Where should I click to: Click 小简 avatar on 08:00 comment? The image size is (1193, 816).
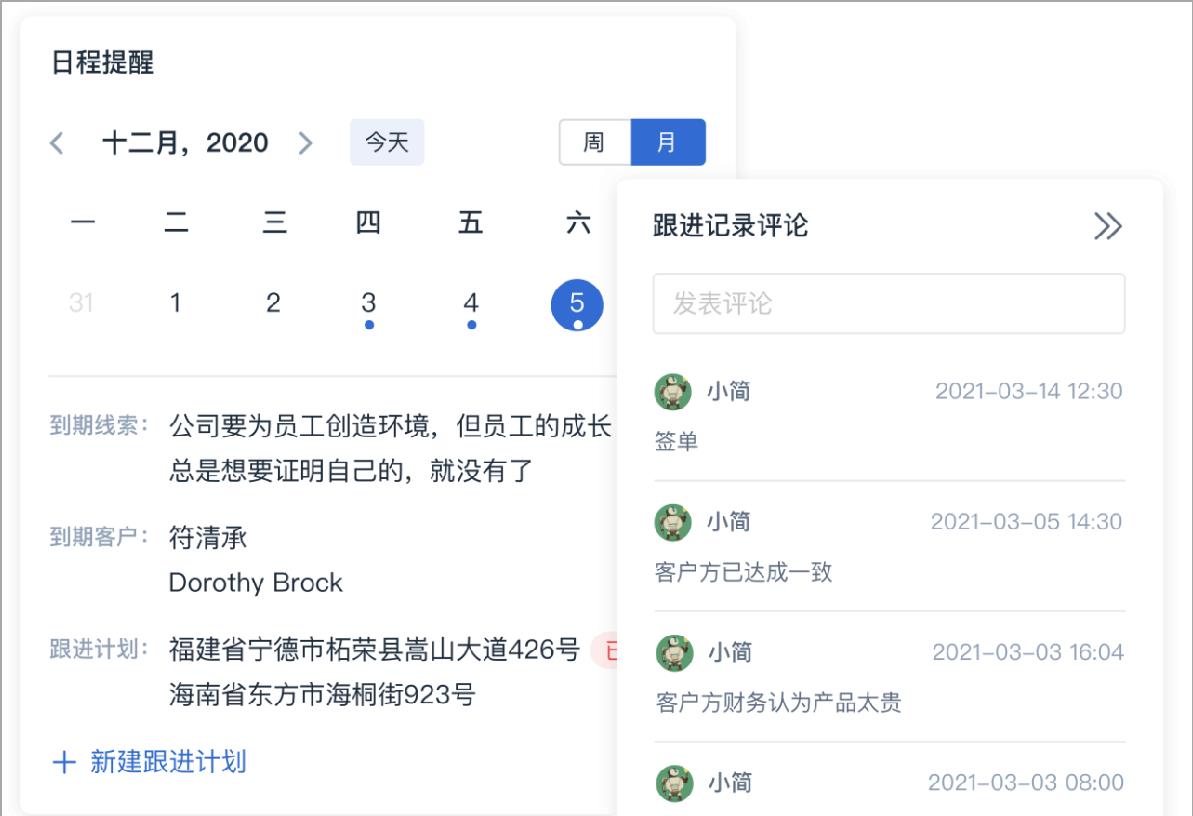coord(674,783)
